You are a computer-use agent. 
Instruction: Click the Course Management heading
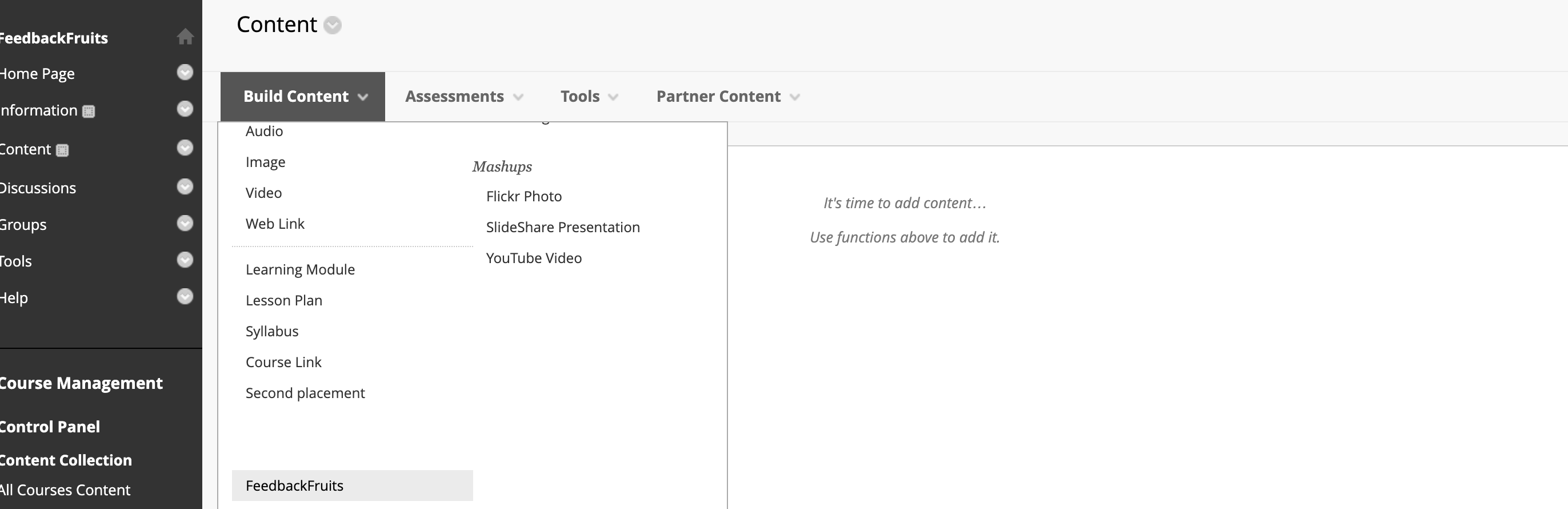pos(81,383)
